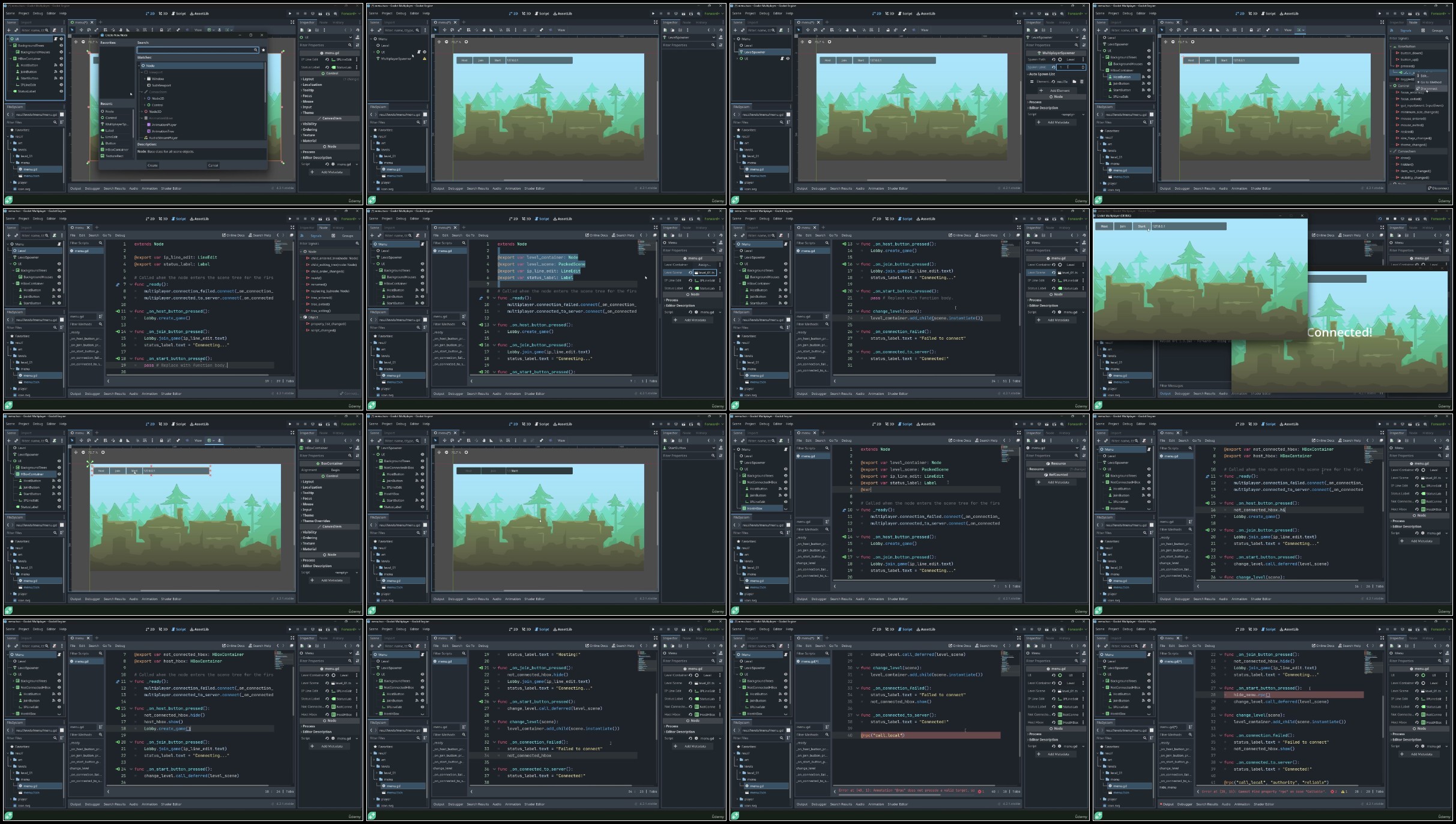Click Create in the Create New Node dialog
The width and height of the screenshot is (1456, 824).
(153, 165)
